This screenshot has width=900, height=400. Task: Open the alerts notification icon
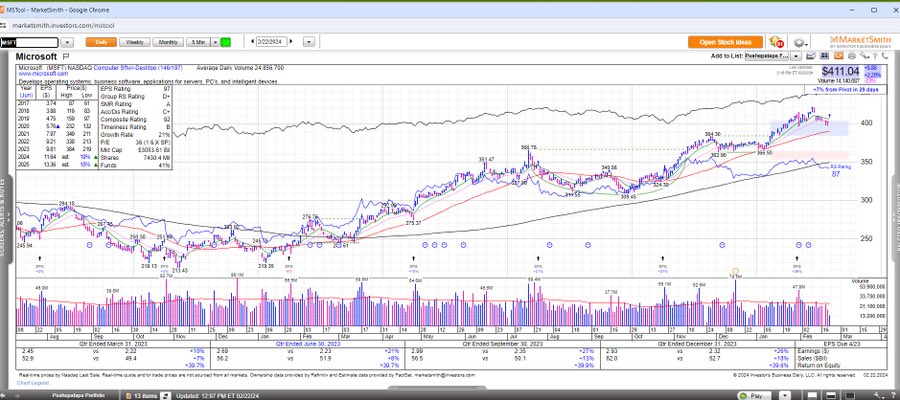776,42
